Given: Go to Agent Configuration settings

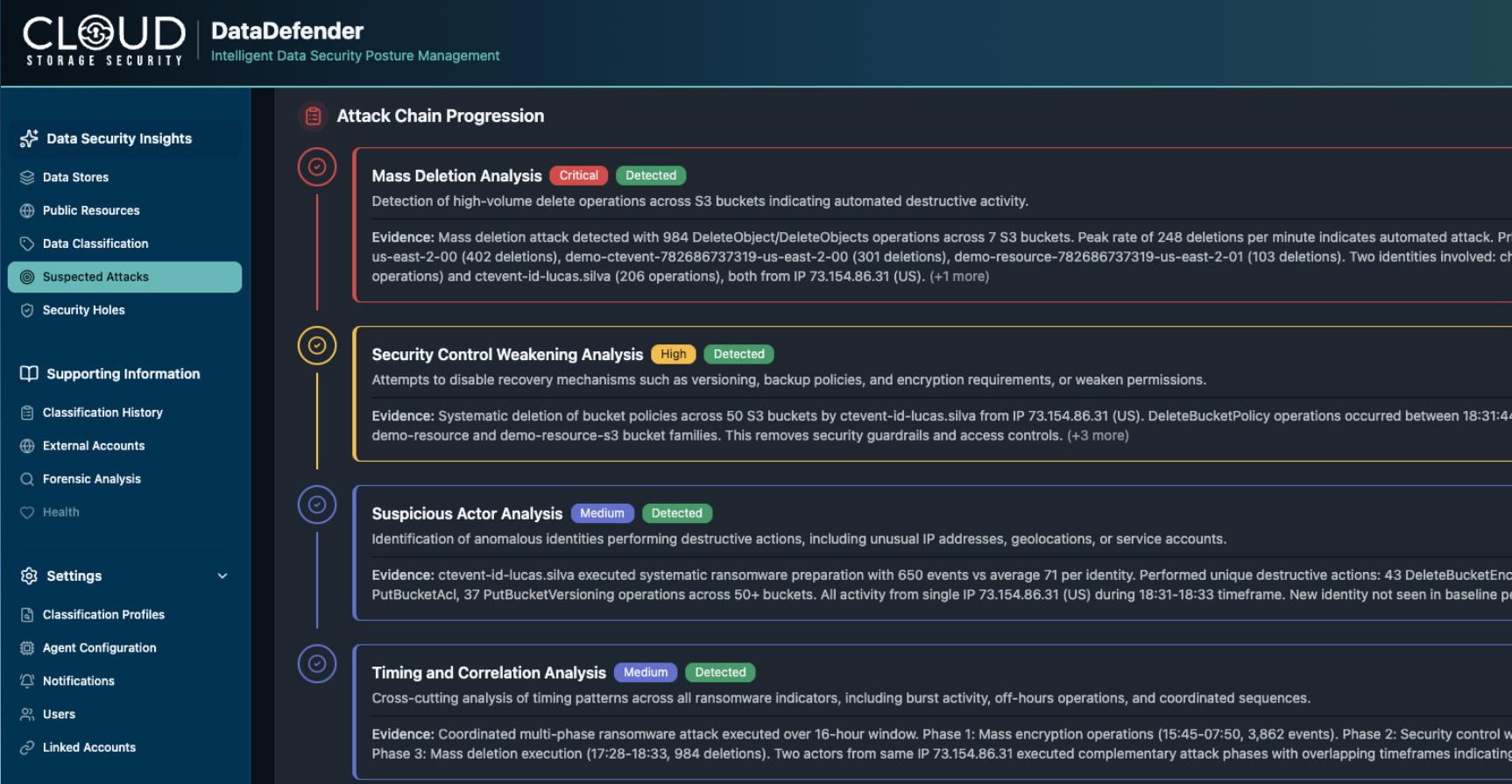Looking at the screenshot, I should point(100,647).
